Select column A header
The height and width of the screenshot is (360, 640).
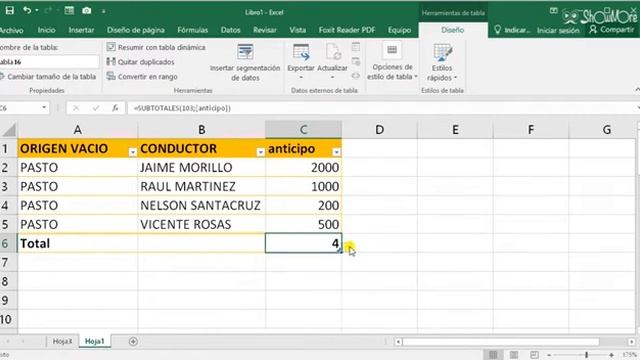click(78, 130)
